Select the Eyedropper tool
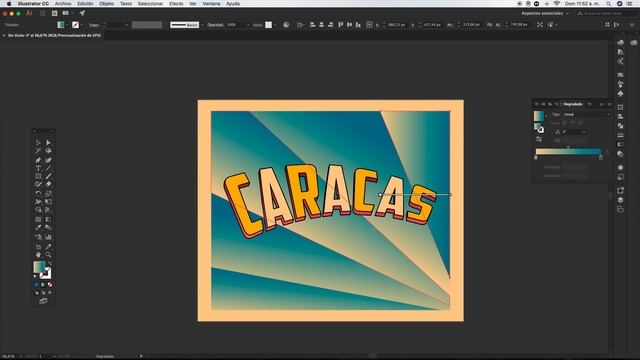 click(x=38, y=228)
